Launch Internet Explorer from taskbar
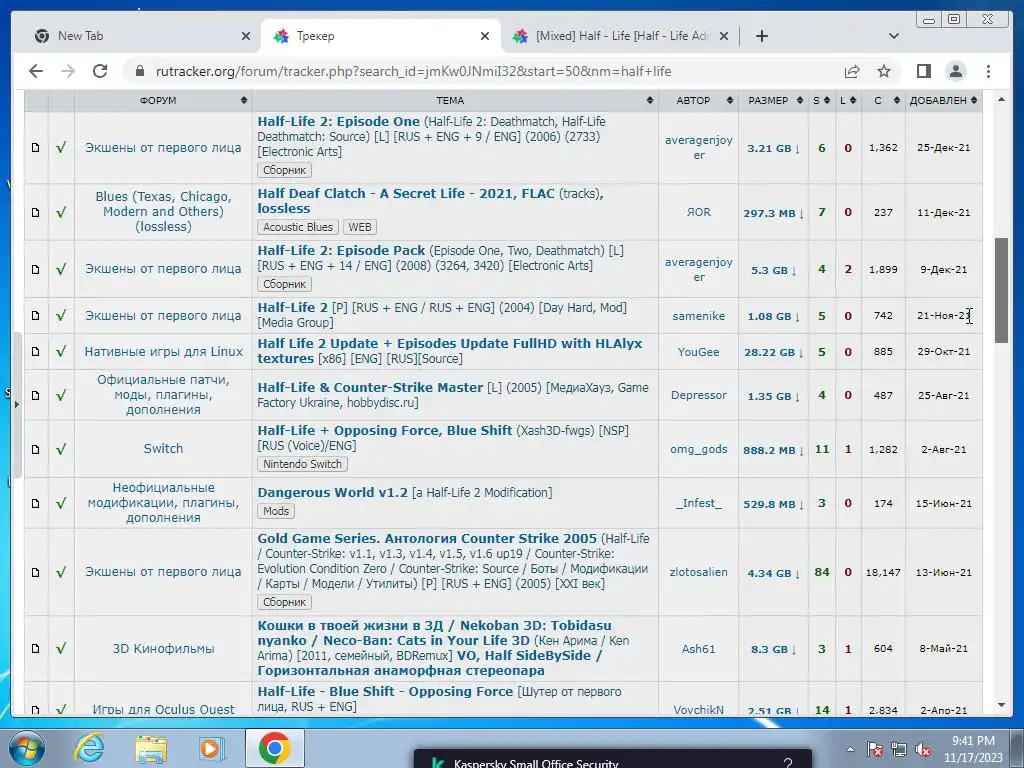This screenshot has width=1024, height=768. [x=89, y=748]
